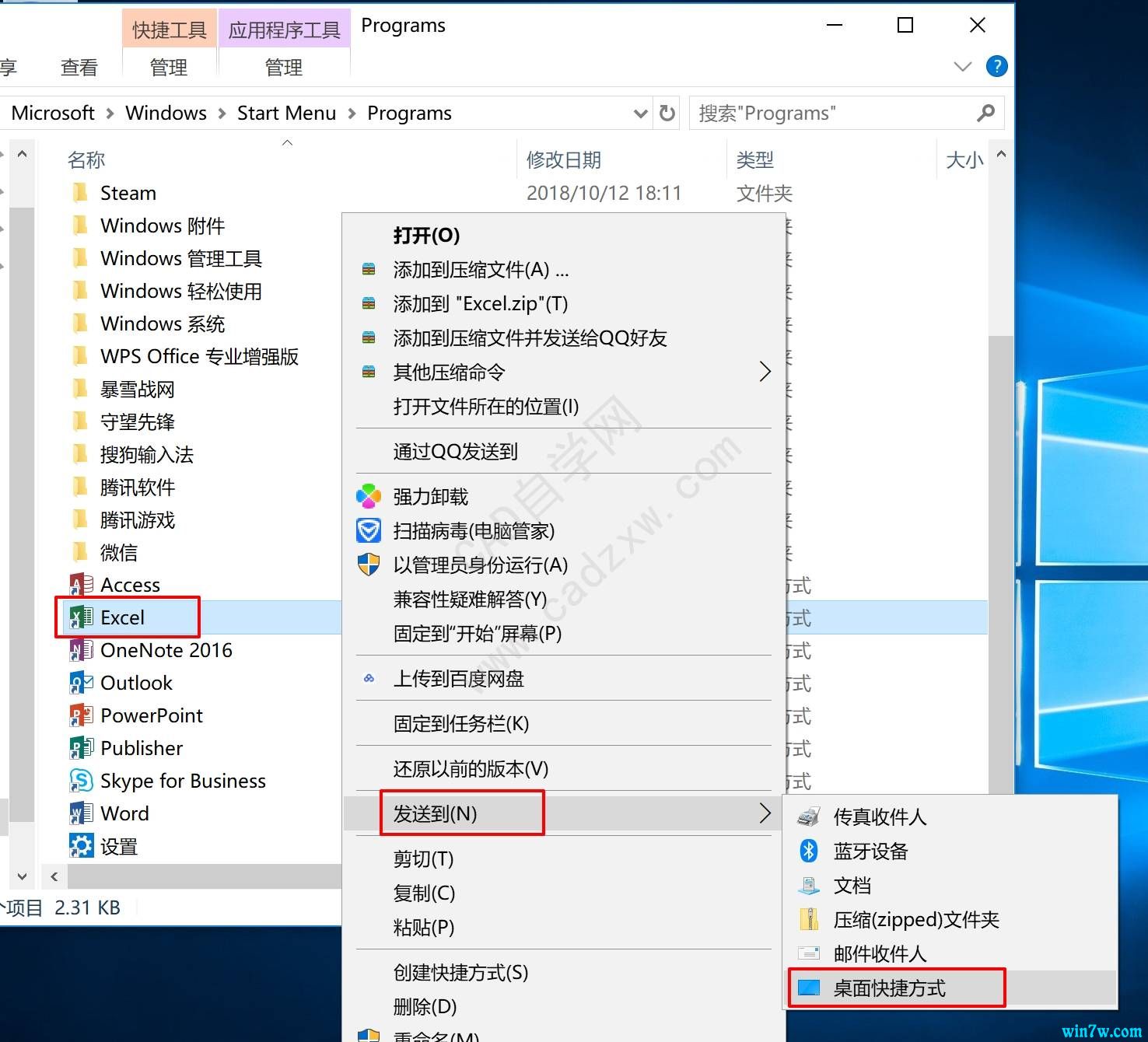Viewport: 1148px width, 1042px height.
Task: Select 添加到 "Excel.zip"(T)
Action: tap(564, 303)
